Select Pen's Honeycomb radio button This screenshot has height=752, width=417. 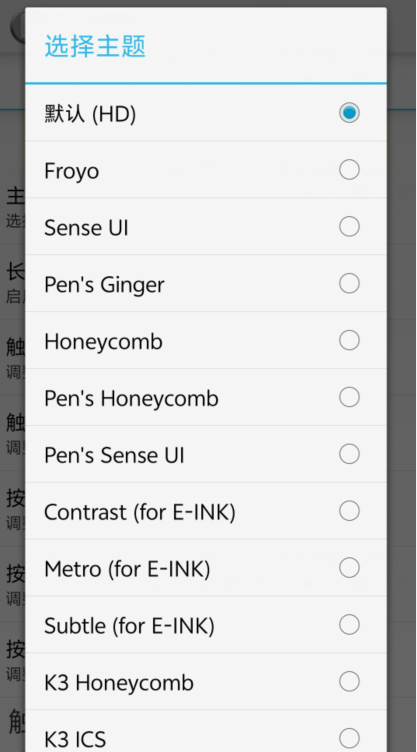pos(349,397)
